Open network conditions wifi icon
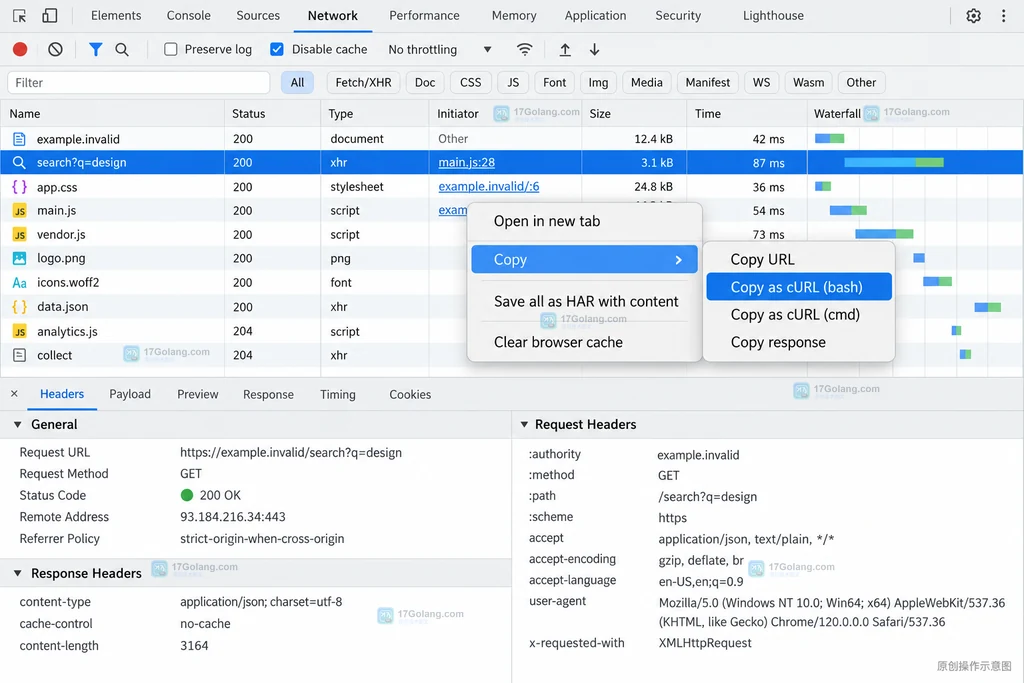This screenshot has width=1024, height=683. tap(524, 50)
